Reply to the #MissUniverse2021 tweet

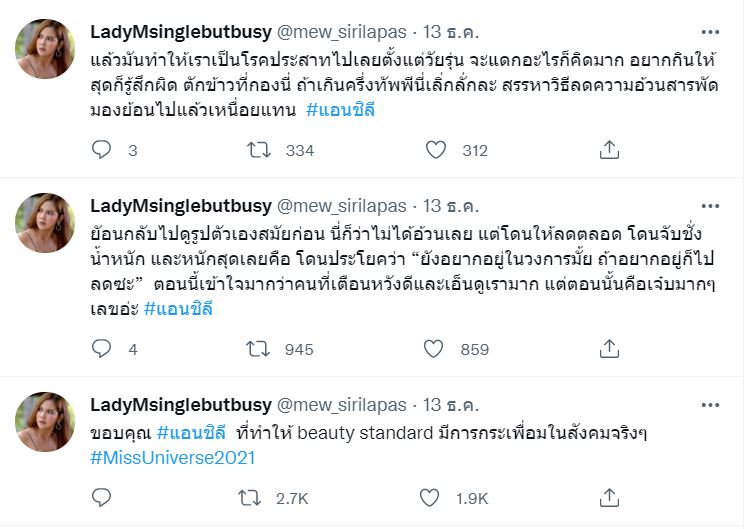coord(101,498)
